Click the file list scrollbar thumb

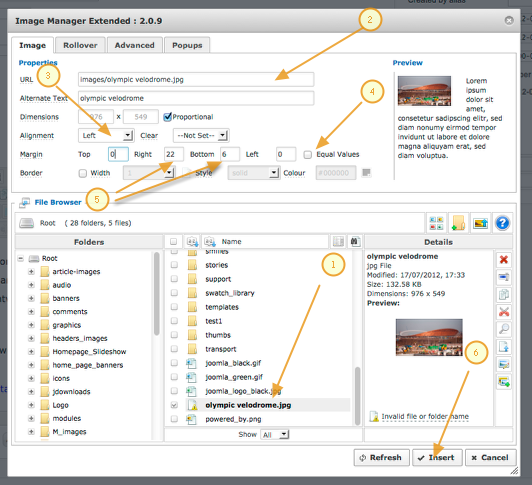357,396
